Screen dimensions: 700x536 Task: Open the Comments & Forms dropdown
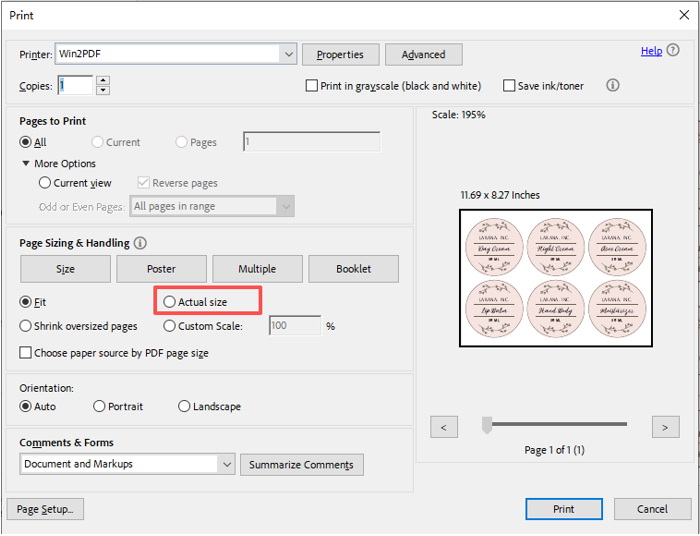click(225, 464)
